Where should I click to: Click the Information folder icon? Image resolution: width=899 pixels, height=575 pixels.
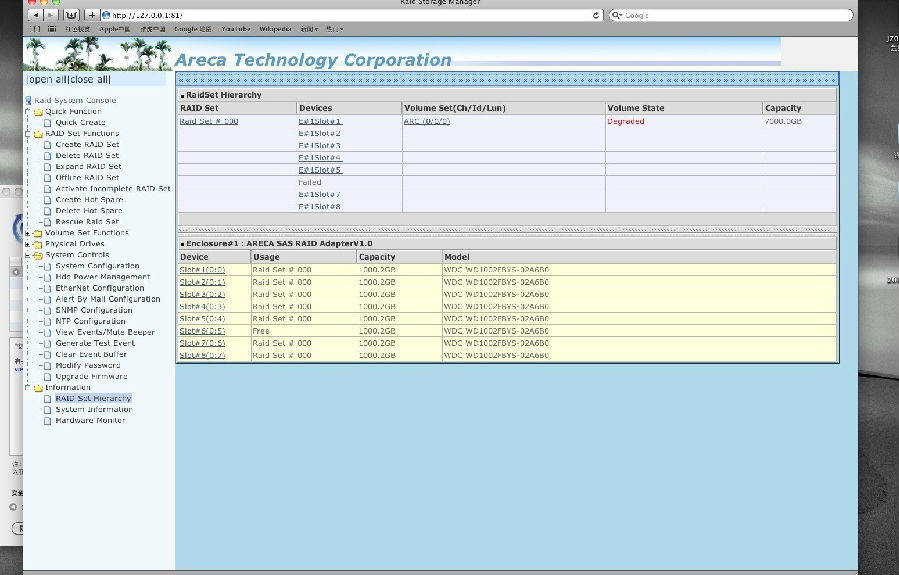tap(38, 388)
